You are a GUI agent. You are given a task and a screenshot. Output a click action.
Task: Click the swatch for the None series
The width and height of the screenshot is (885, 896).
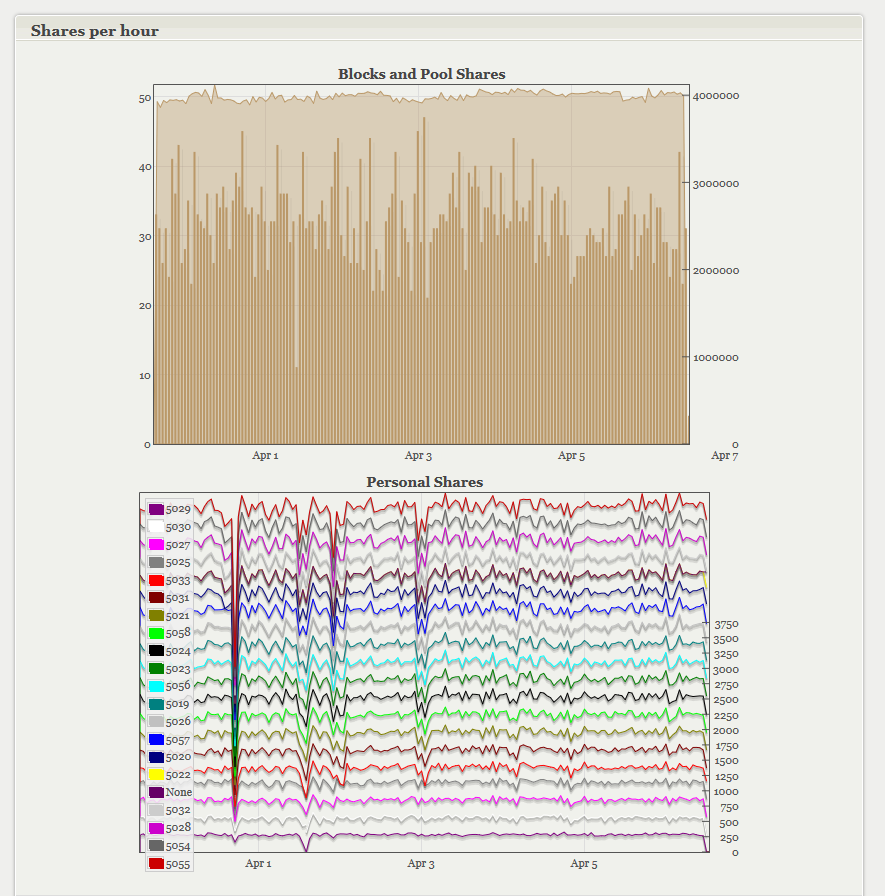pyautogui.click(x=156, y=793)
